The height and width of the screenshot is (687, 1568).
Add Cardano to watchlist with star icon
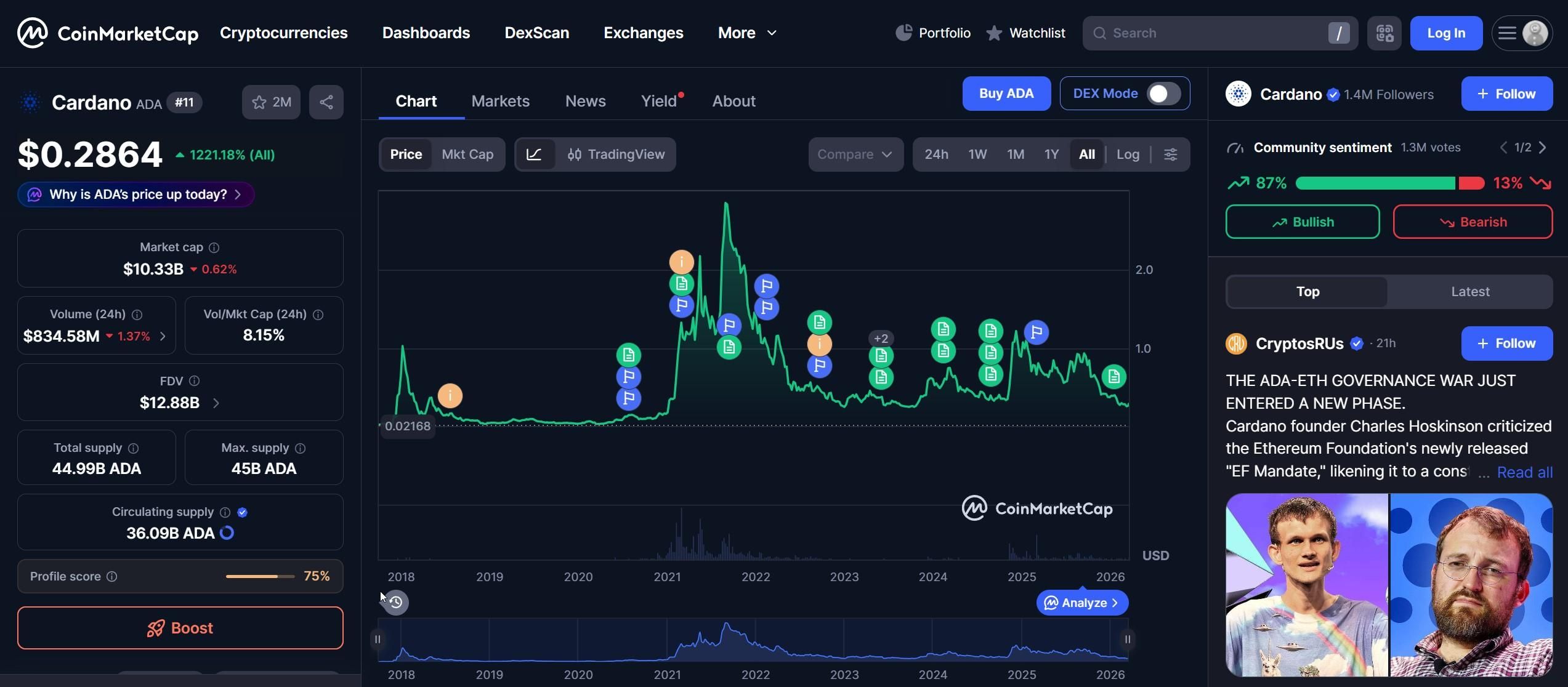[x=271, y=102]
